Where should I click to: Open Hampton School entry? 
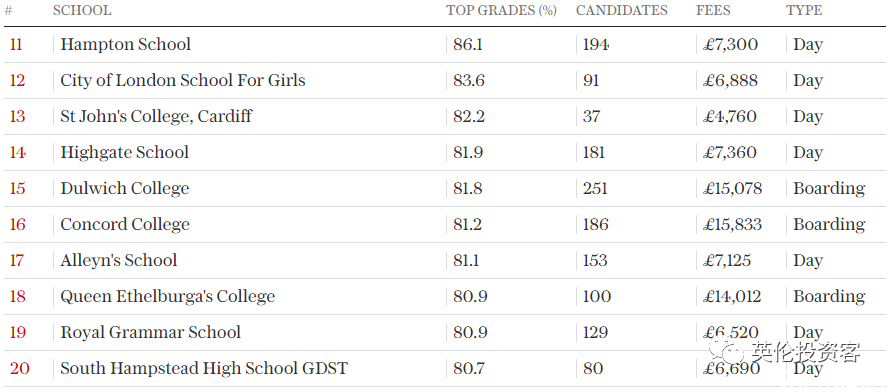coord(126,44)
